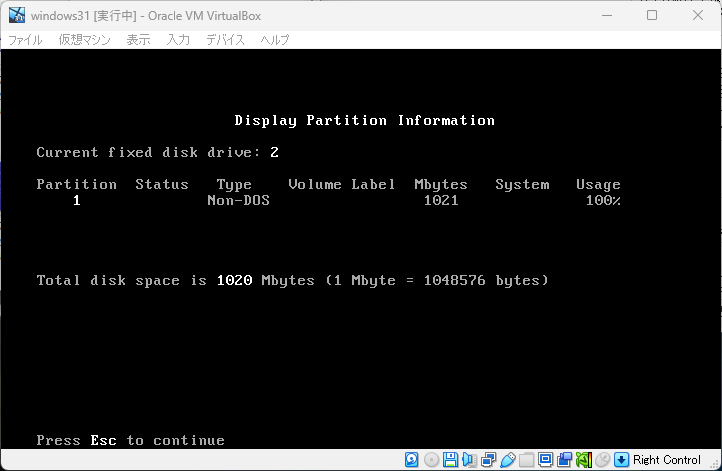Click the Volume Label column header
The width and height of the screenshot is (722, 471).
(x=341, y=184)
